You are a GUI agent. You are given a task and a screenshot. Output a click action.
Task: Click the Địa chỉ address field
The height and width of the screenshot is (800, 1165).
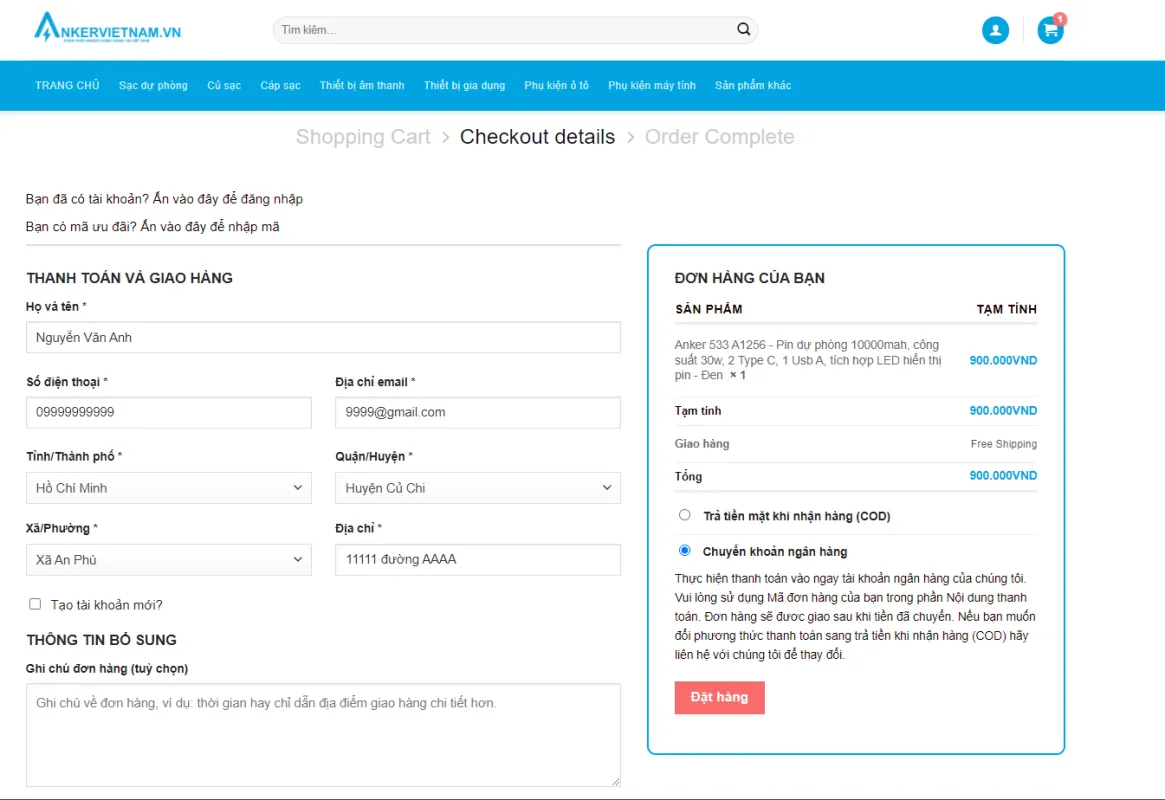[478, 560]
